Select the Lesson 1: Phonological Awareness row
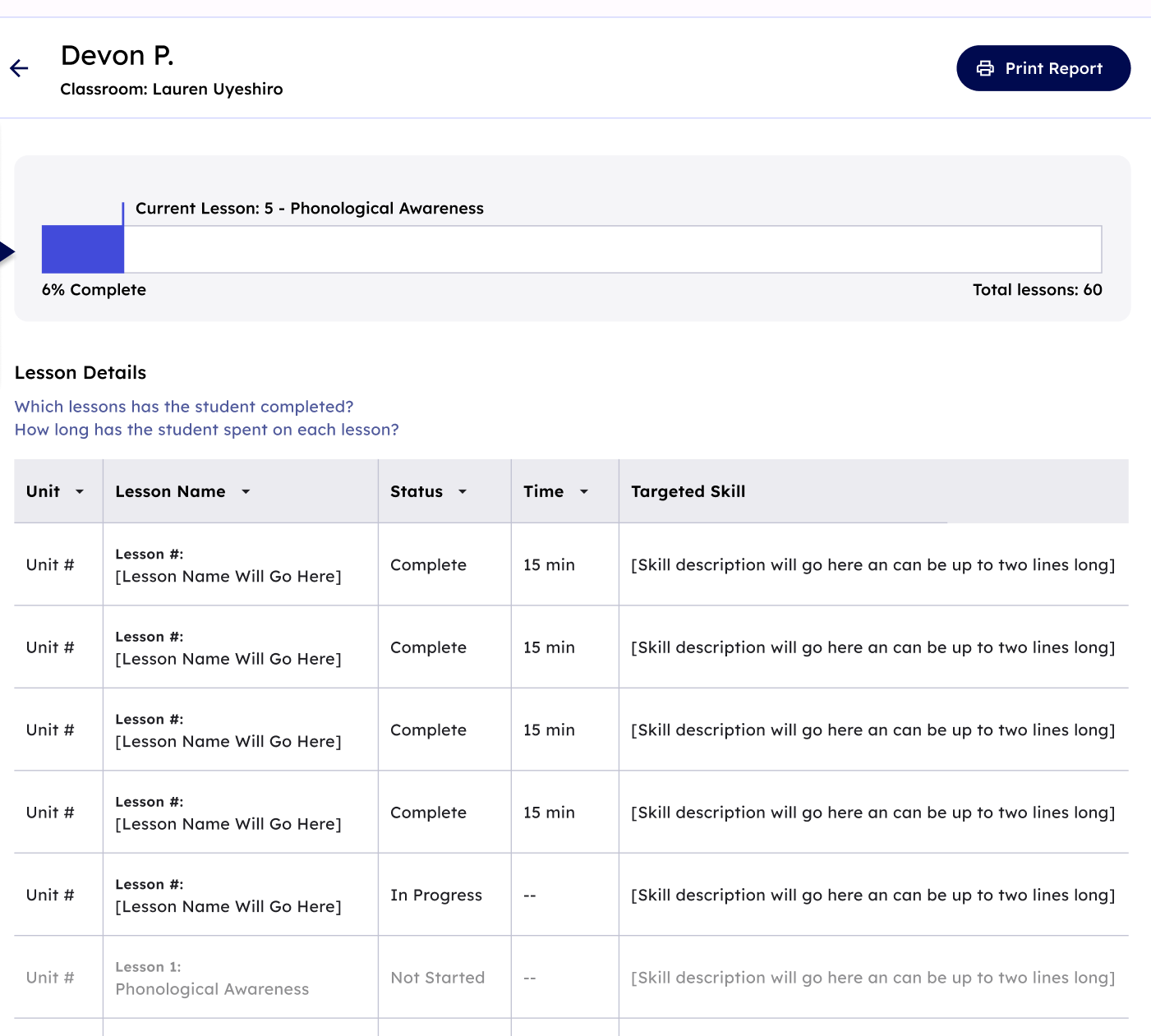The height and width of the screenshot is (1036, 1151). point(212,978)
